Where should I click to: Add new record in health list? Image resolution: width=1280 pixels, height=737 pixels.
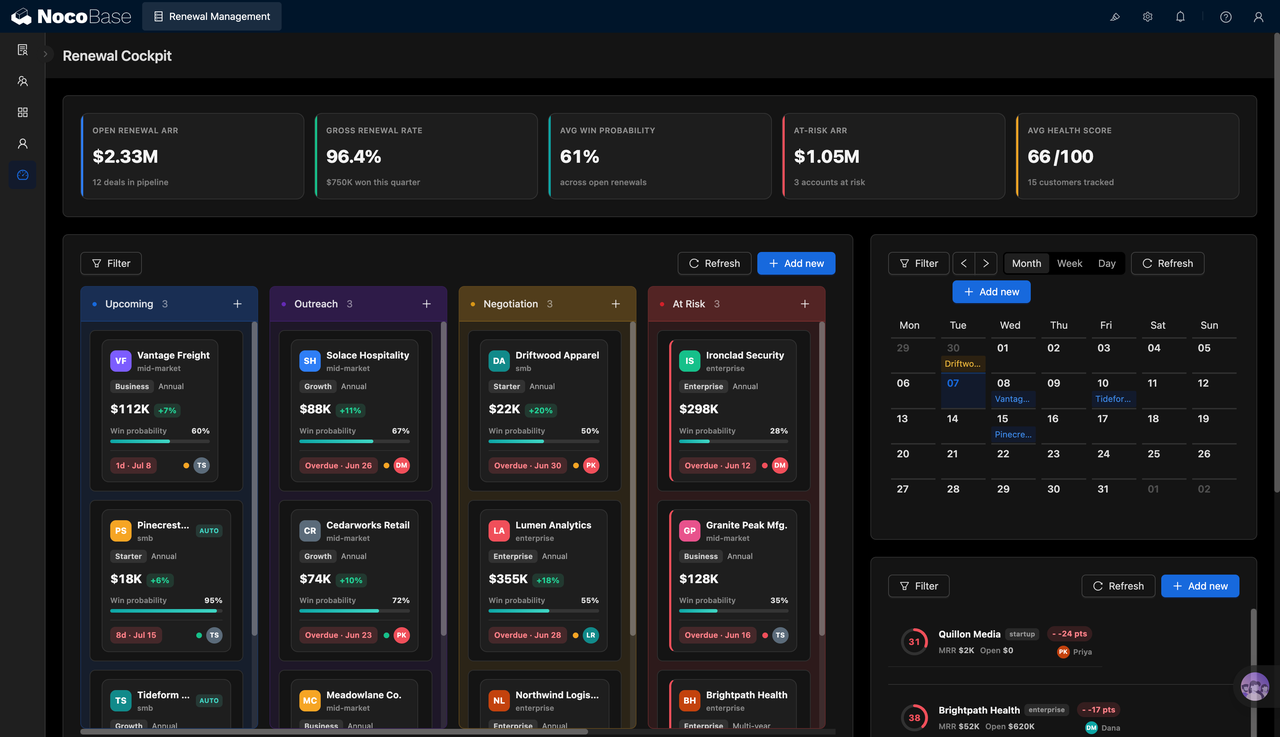(x=1200, y=586)
